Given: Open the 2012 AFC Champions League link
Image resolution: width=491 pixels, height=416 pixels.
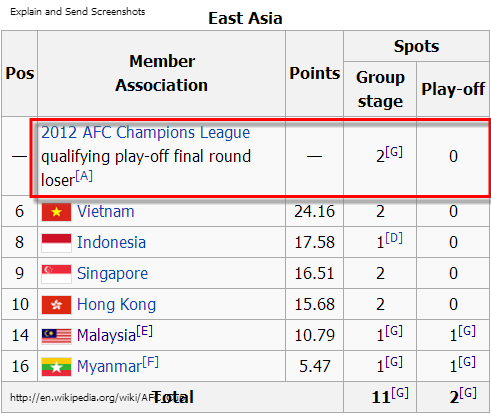Looking at the screenshot, I should tap(145, 132).
